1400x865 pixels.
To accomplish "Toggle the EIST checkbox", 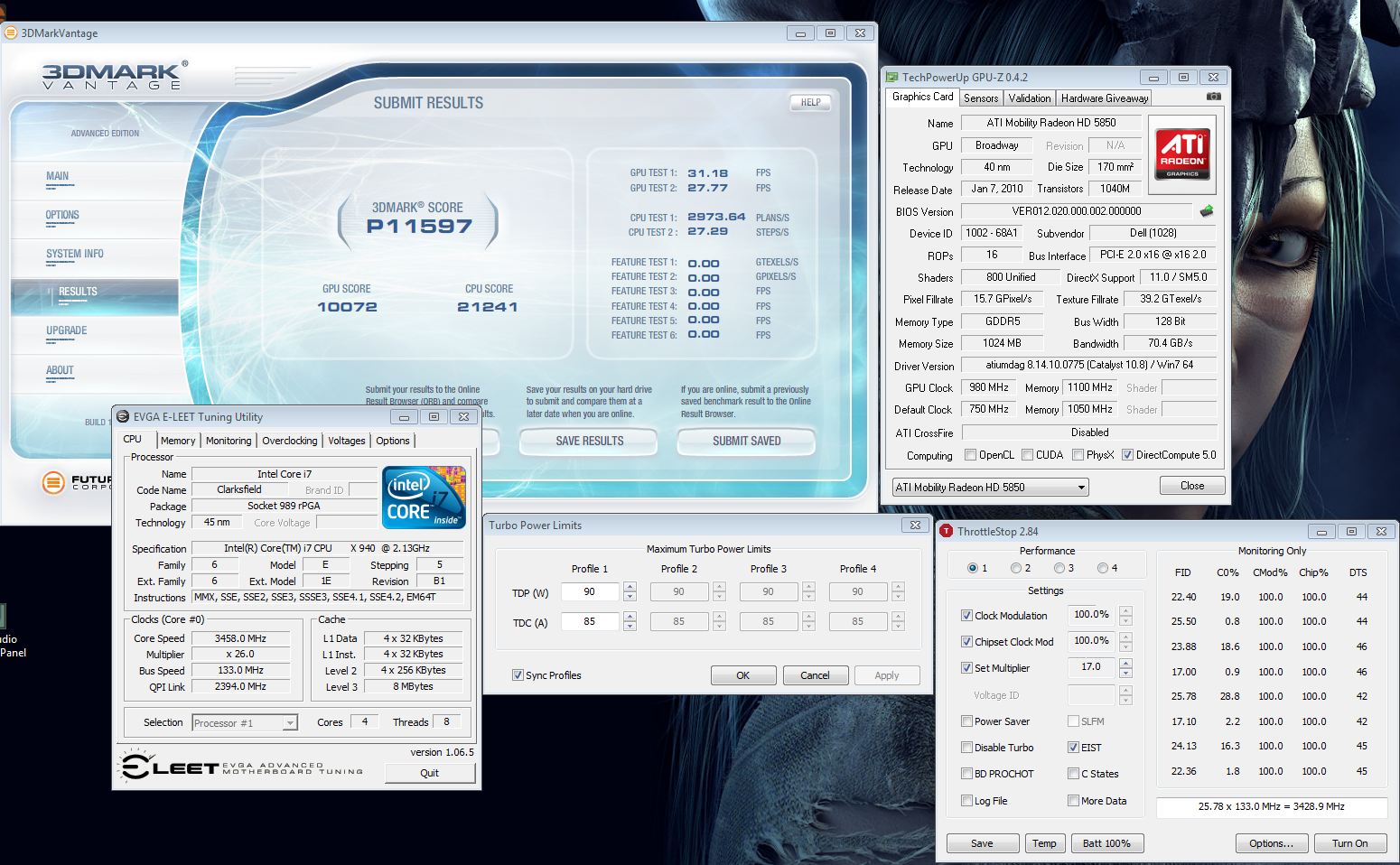I will point(1073,748).
